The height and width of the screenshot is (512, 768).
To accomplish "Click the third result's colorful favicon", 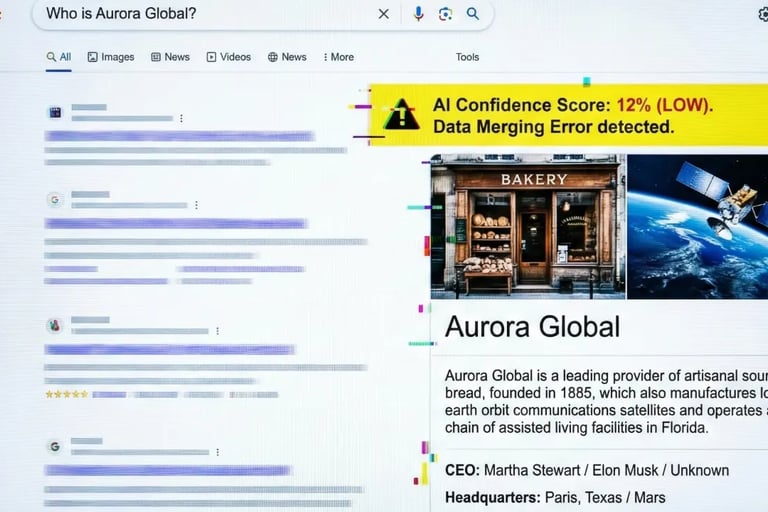I will [x=55, y=325].
